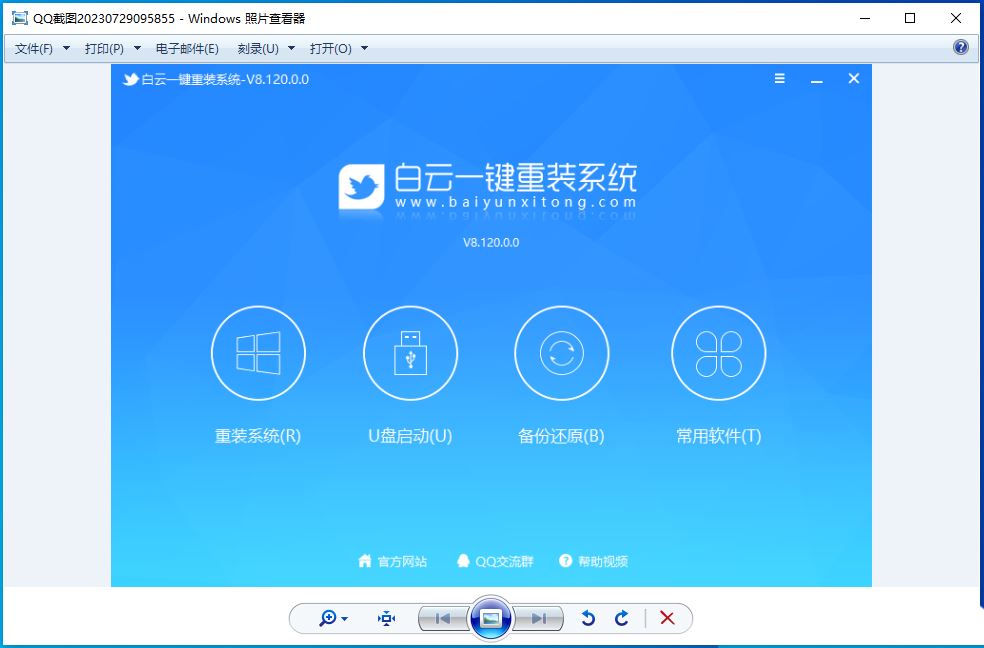984x648 pixels.
Task: Open the QQ交流群 link
Action: tap(504, 561)
